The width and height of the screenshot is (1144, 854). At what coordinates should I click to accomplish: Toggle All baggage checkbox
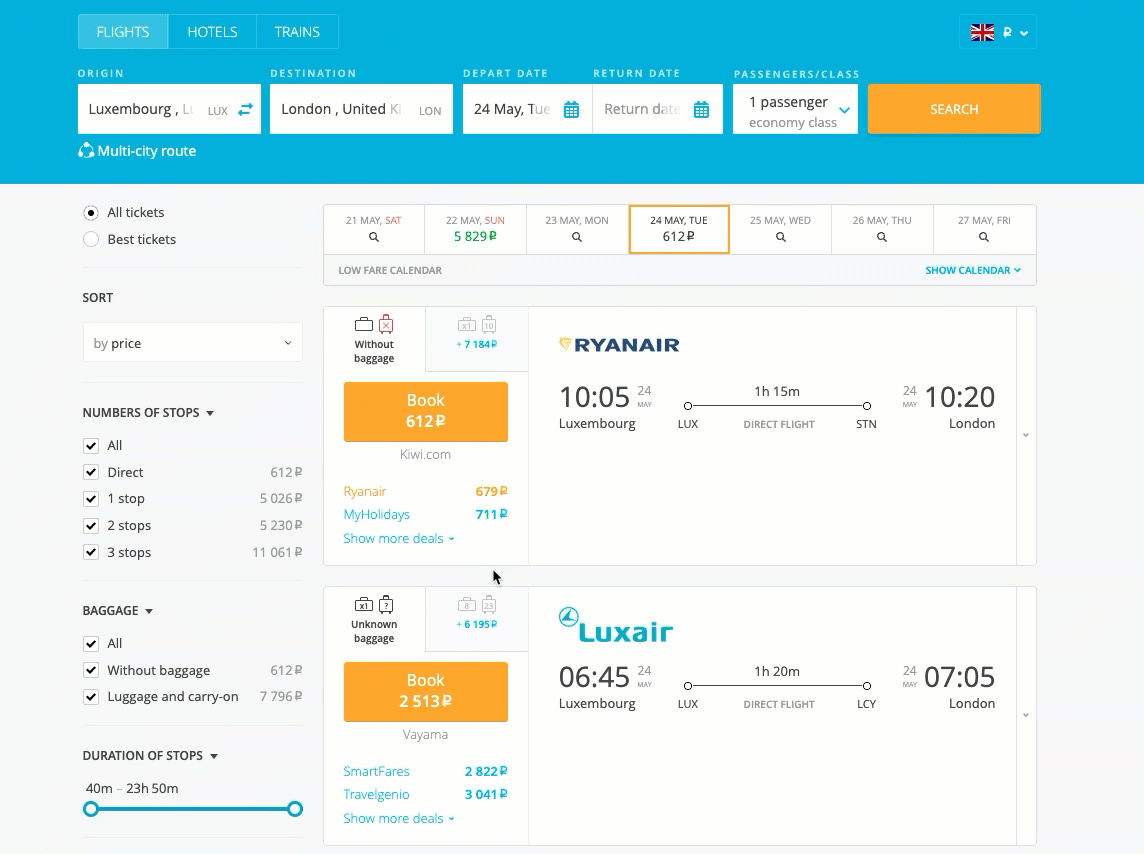pyautogui.click(x=90, y=644)
